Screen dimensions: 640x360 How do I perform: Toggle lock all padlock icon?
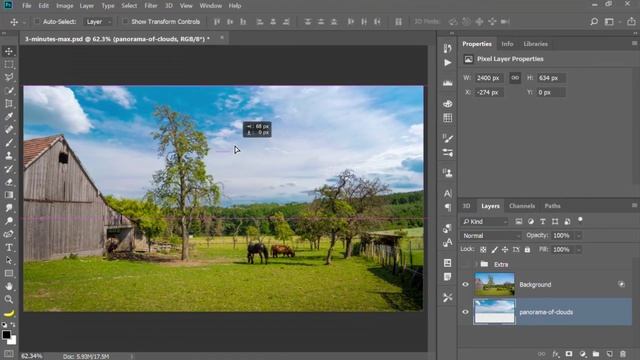coord(527,249)
